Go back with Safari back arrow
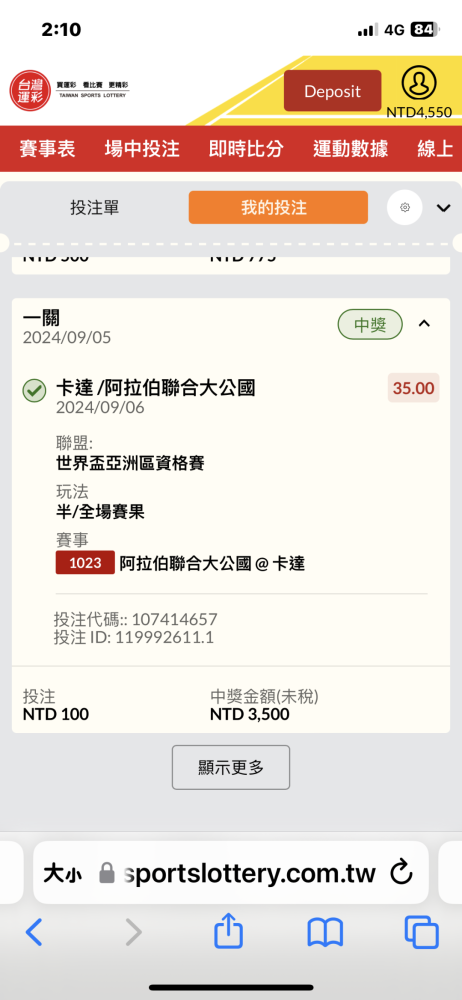Viewport: 462px width, 1000px height. [x=34, y=932]
